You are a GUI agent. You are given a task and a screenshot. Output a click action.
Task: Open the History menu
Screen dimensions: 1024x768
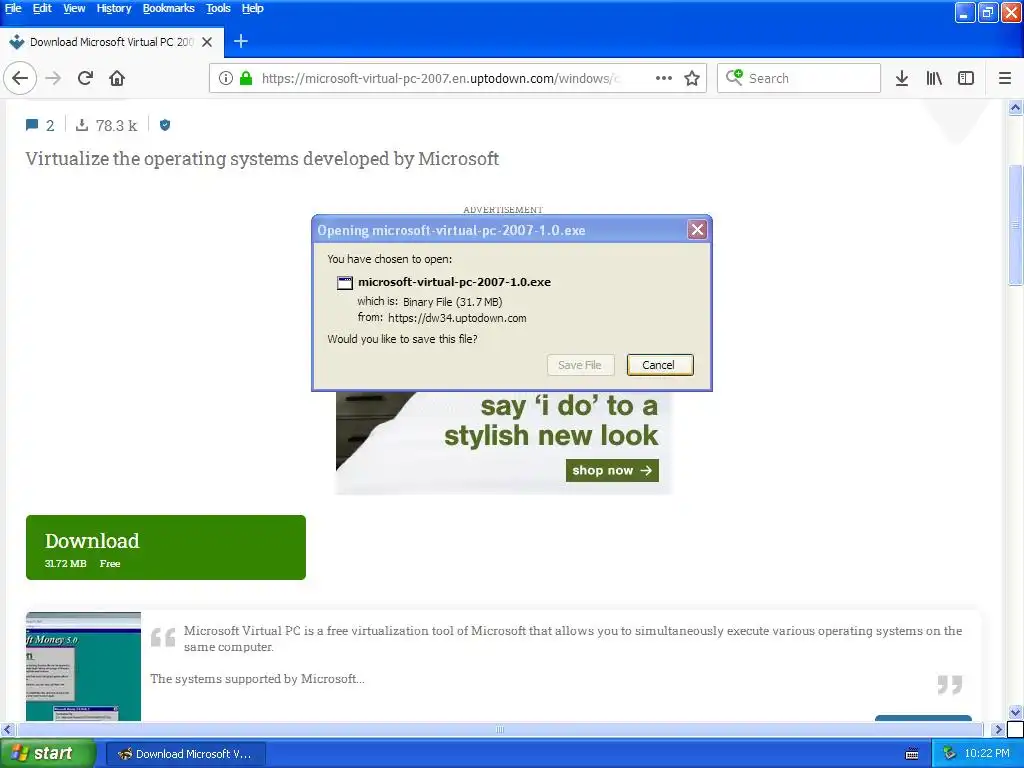(x=114, y=8)
